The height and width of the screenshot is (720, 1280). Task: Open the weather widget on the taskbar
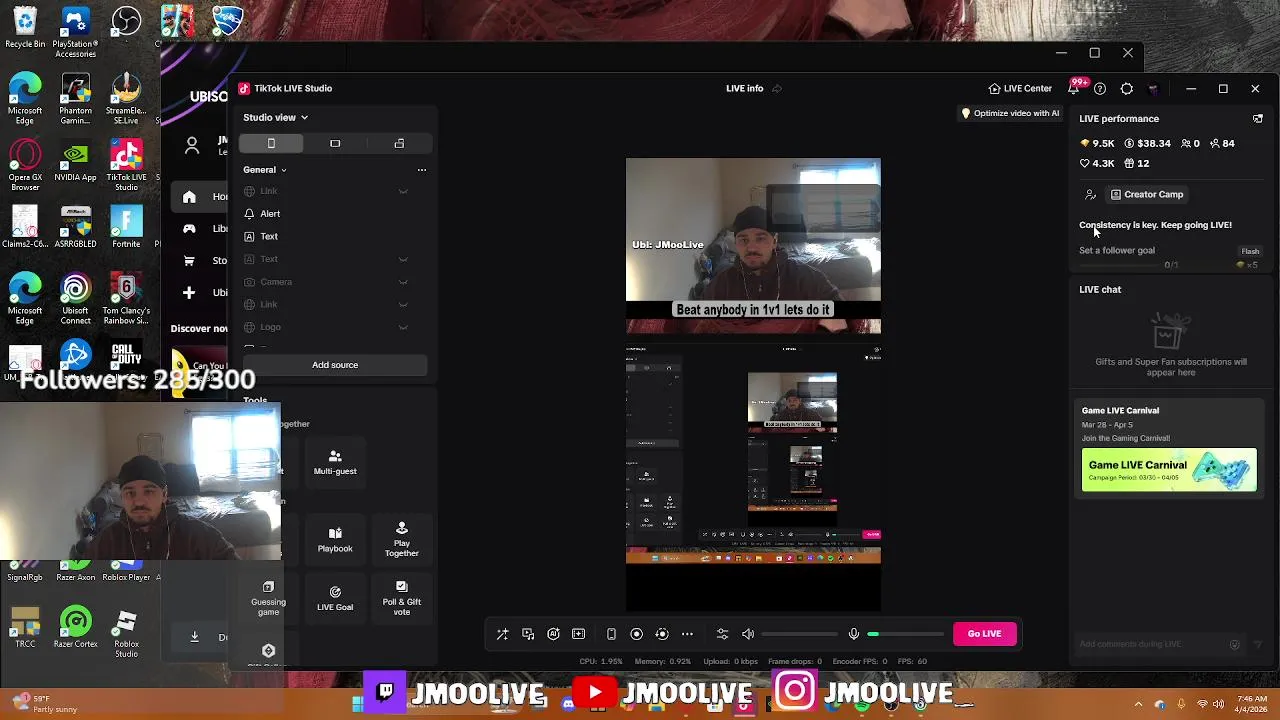[x=45, y=704]
